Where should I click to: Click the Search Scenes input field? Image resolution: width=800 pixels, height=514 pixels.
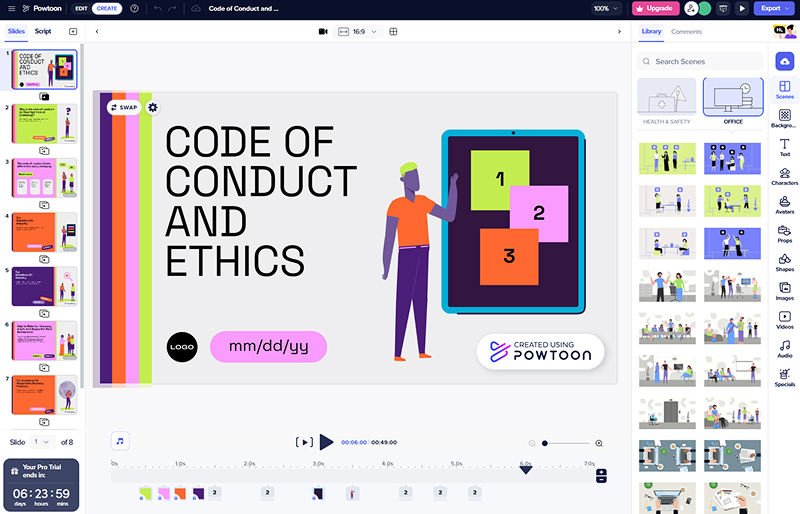700,62
